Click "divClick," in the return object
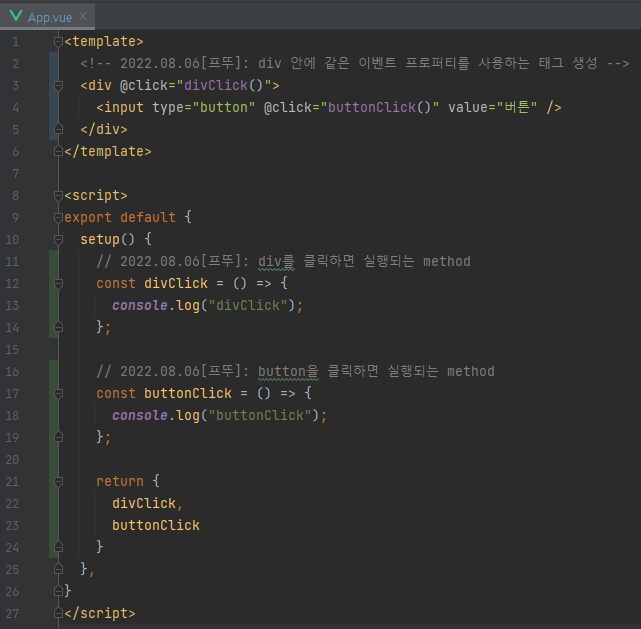 pos(147,504)
